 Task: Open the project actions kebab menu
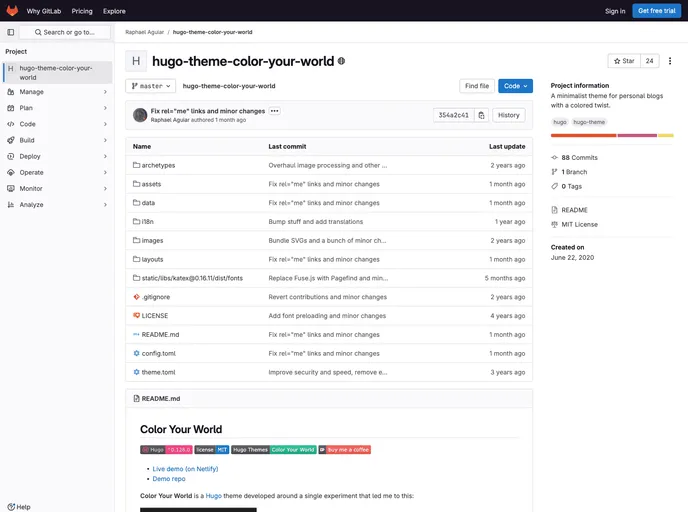pyautogui.click(x=670, y=61)
